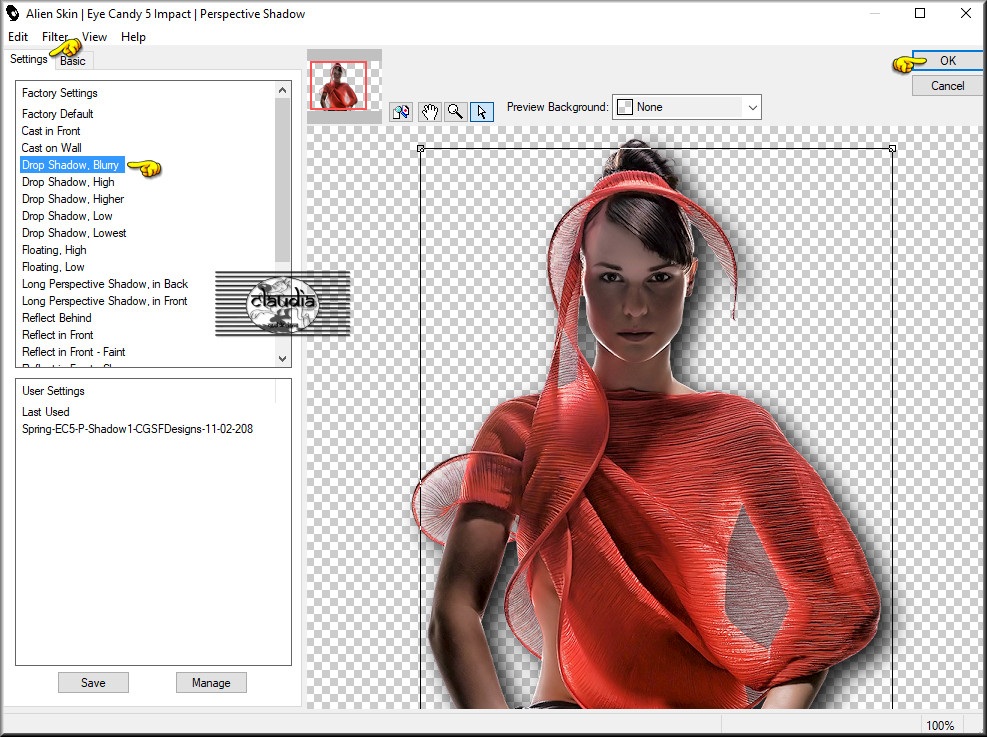Click the Alien Skin title bar icon
Viewport: 987px width, 737px height.
[x=13, y=13]
